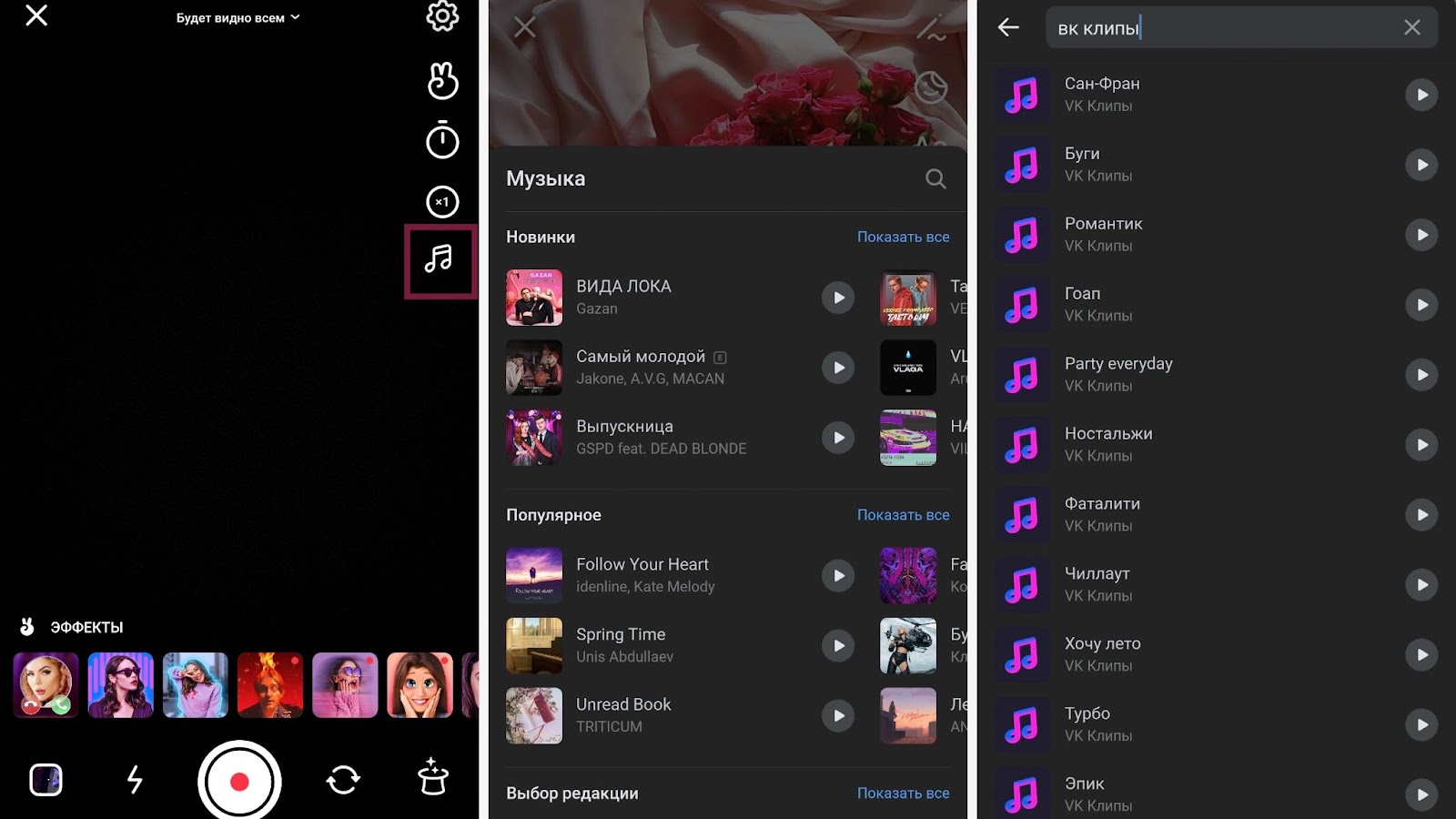The width and height of the screenshot is (1456, 819).
Task: Open the gallery thumbnail in camera bar
Action: pos(45,780)
